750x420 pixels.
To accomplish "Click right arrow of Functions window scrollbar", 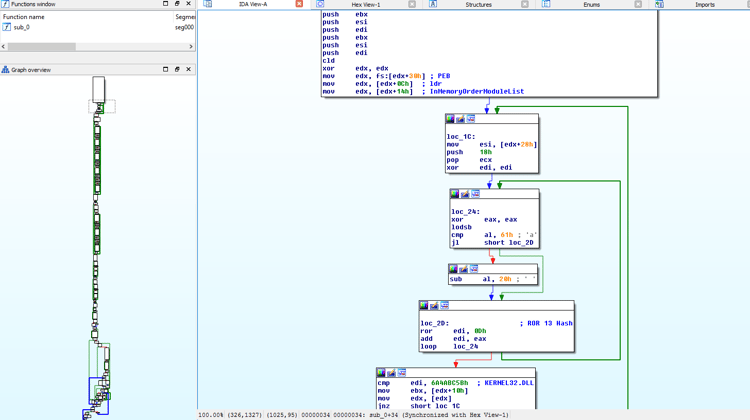I will tap(191, 46).
